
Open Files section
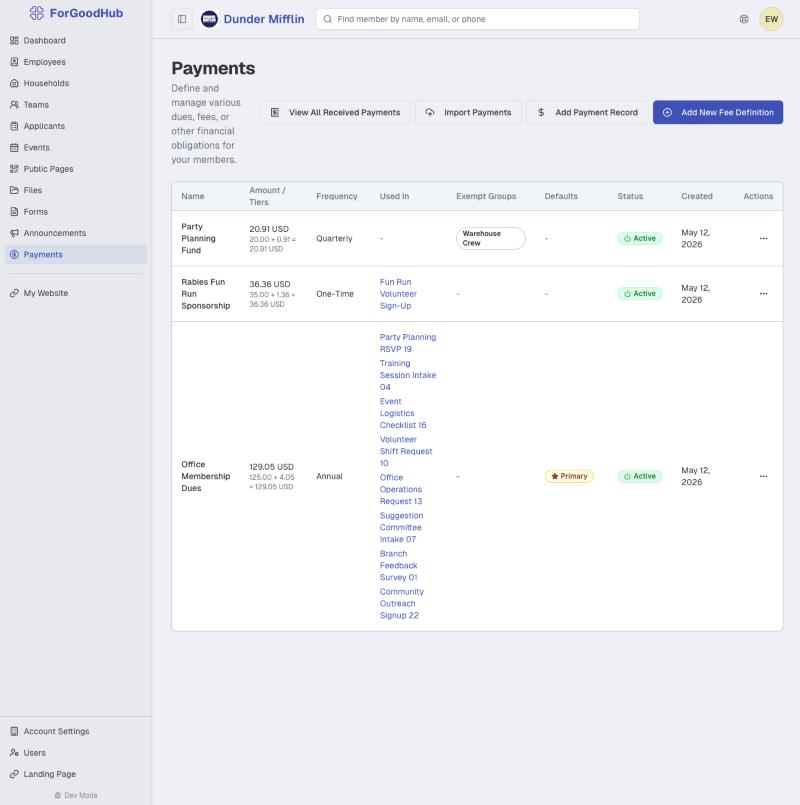(76, 190)
